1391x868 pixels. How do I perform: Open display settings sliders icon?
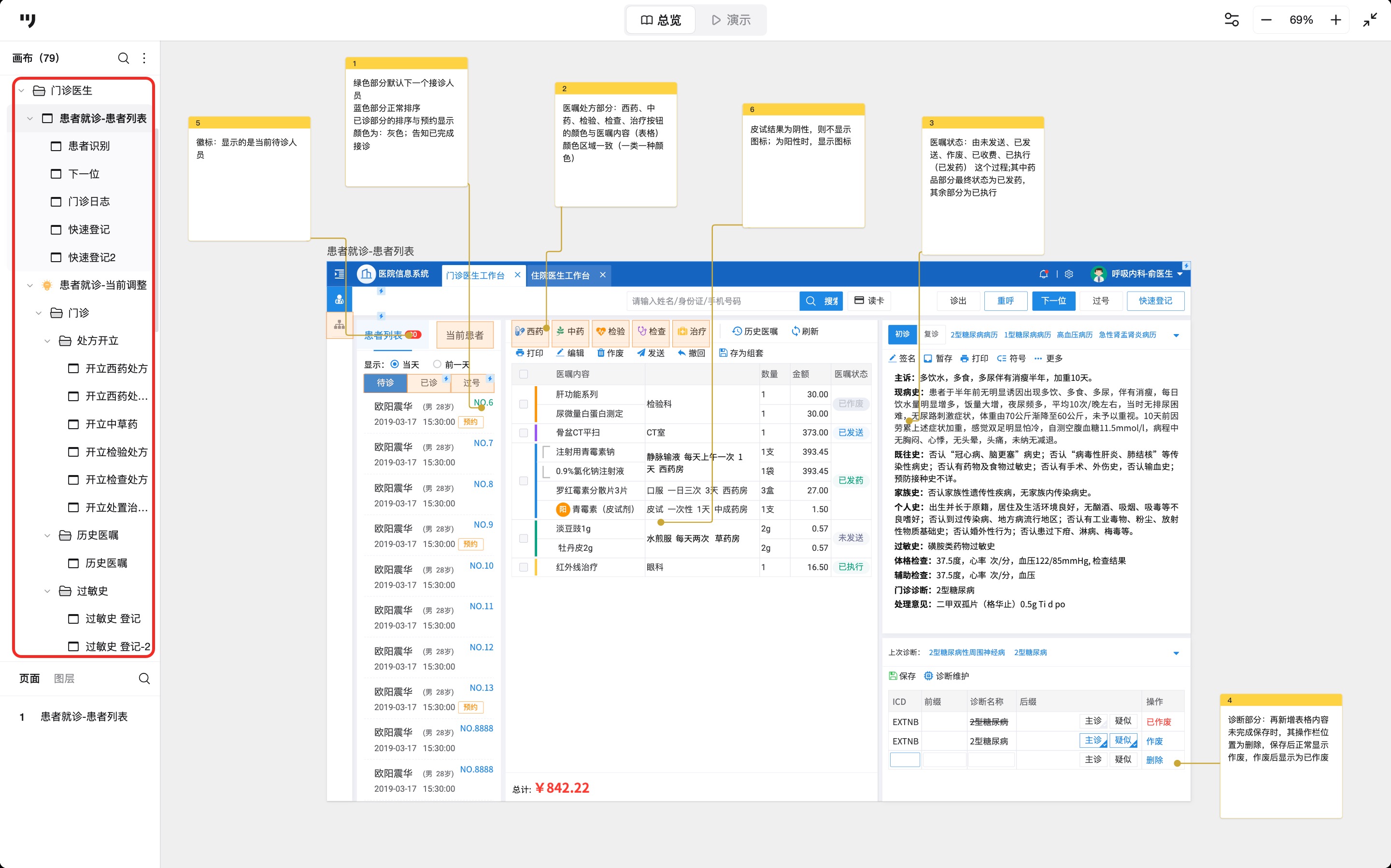(1231, 20)
